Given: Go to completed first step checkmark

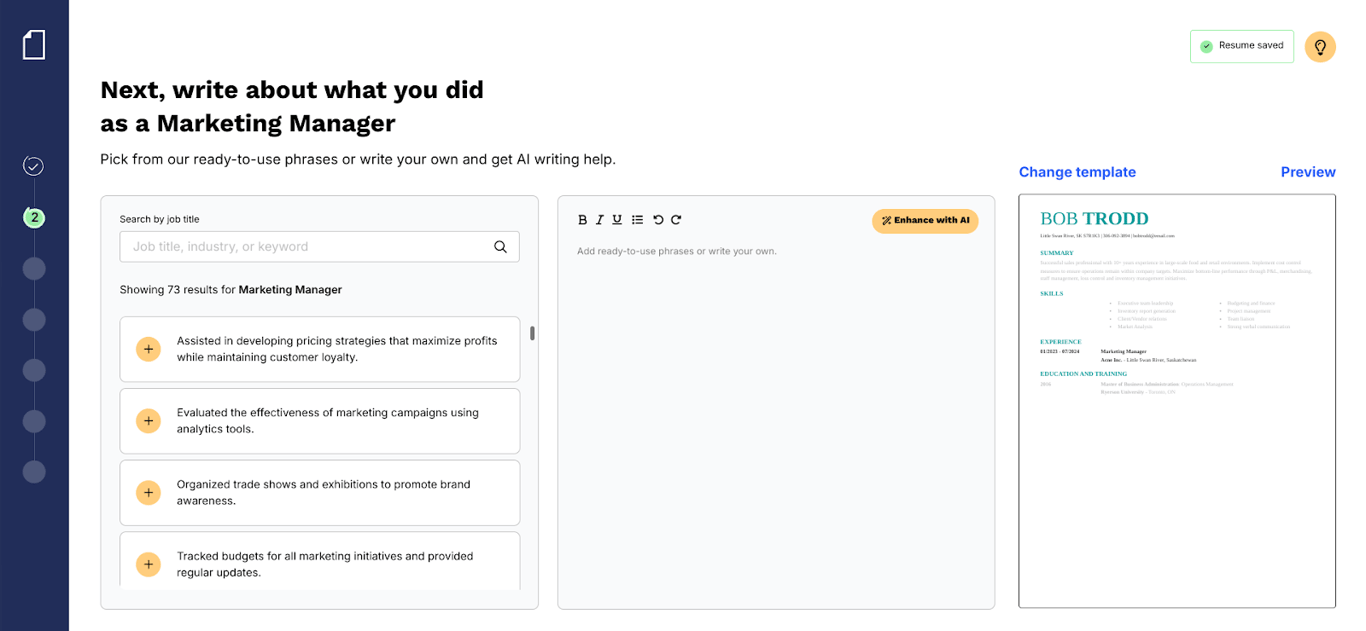Looking at the screenshot, I should click(x=34, y=166).
